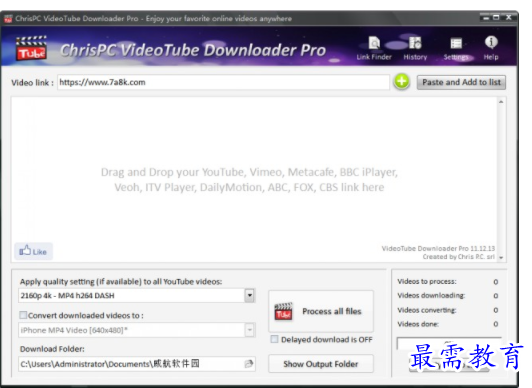Click the list scrollbar up arrow
The image size is (532, 388).
pos(501,102)
